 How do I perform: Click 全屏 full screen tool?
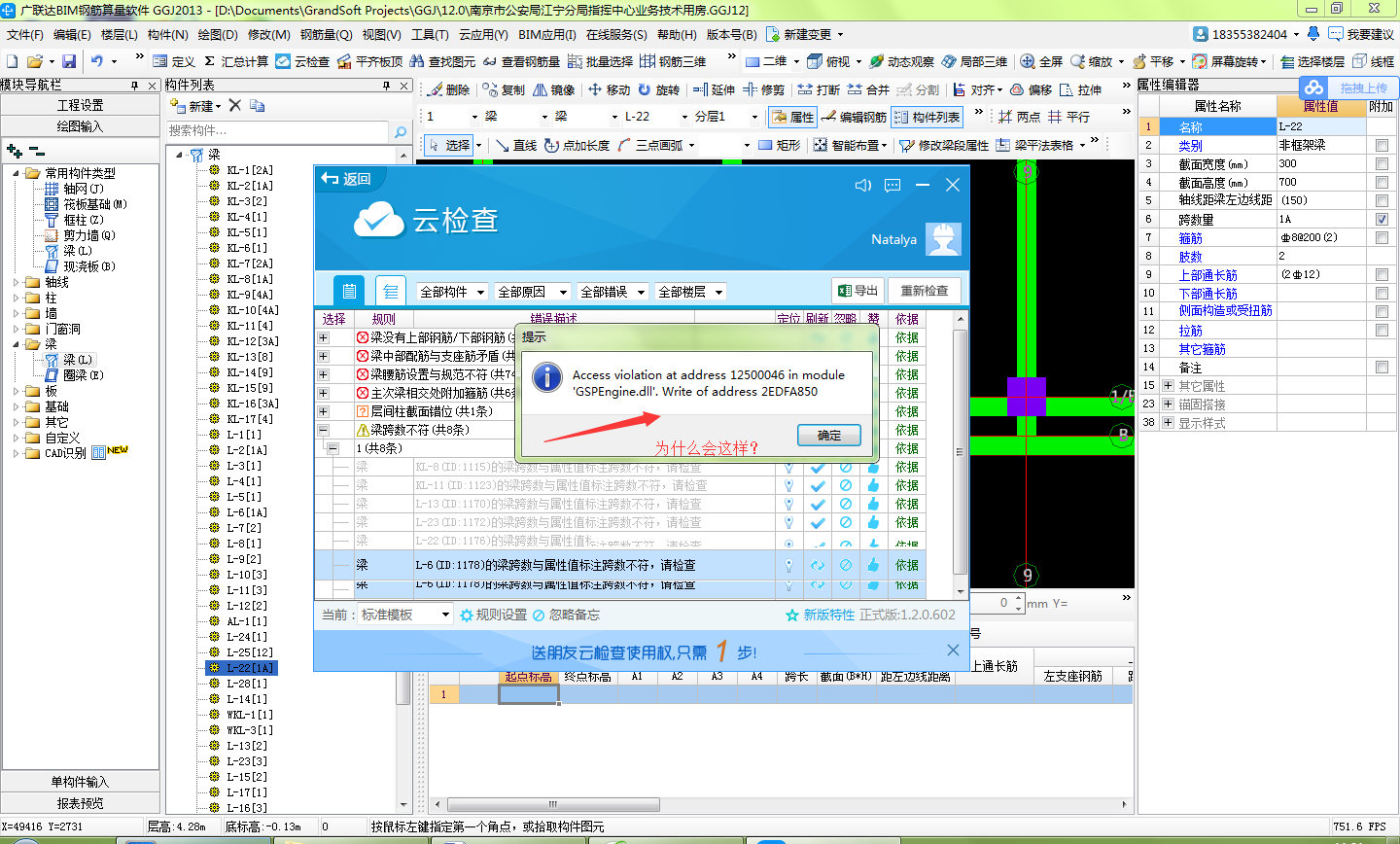(1041, 61)
